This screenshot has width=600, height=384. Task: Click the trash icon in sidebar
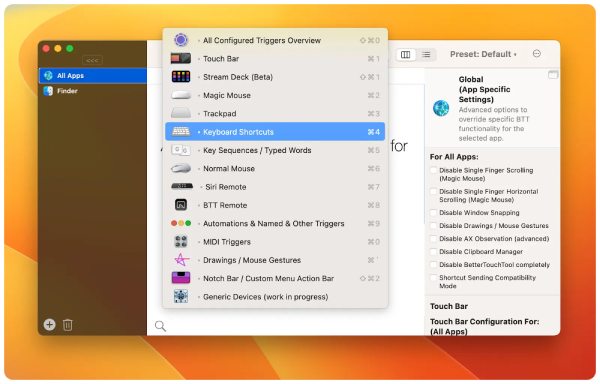[68, 325]
